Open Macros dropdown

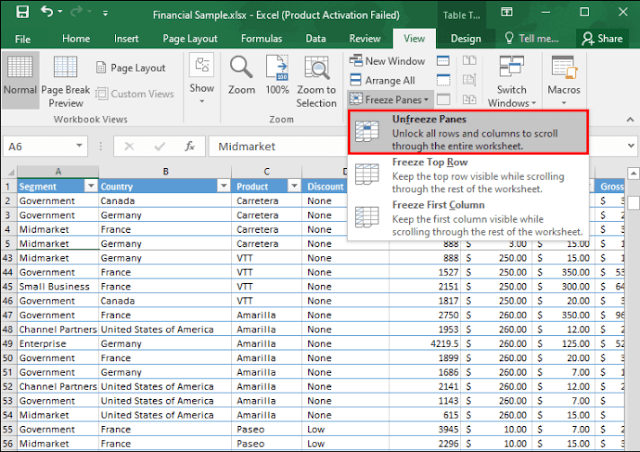click(x=564, y=80)
